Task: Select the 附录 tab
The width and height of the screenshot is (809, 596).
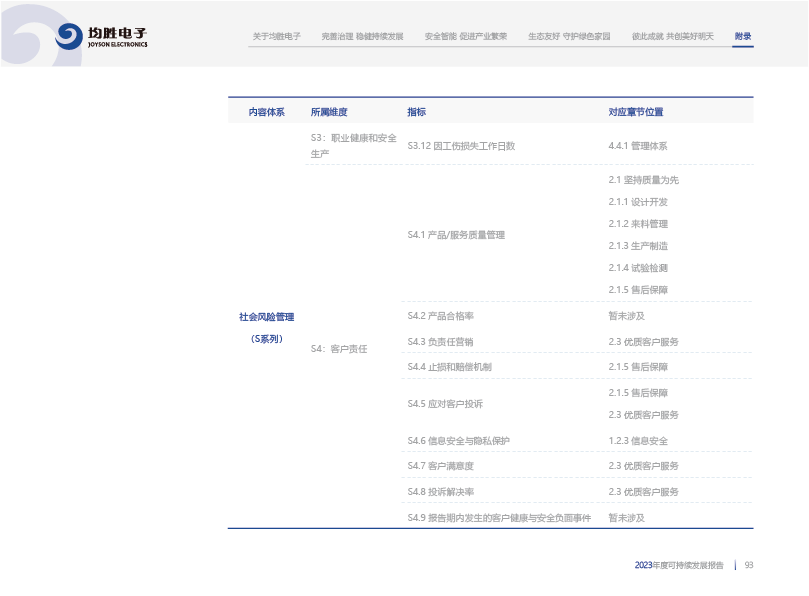Action: click(742, 36)
